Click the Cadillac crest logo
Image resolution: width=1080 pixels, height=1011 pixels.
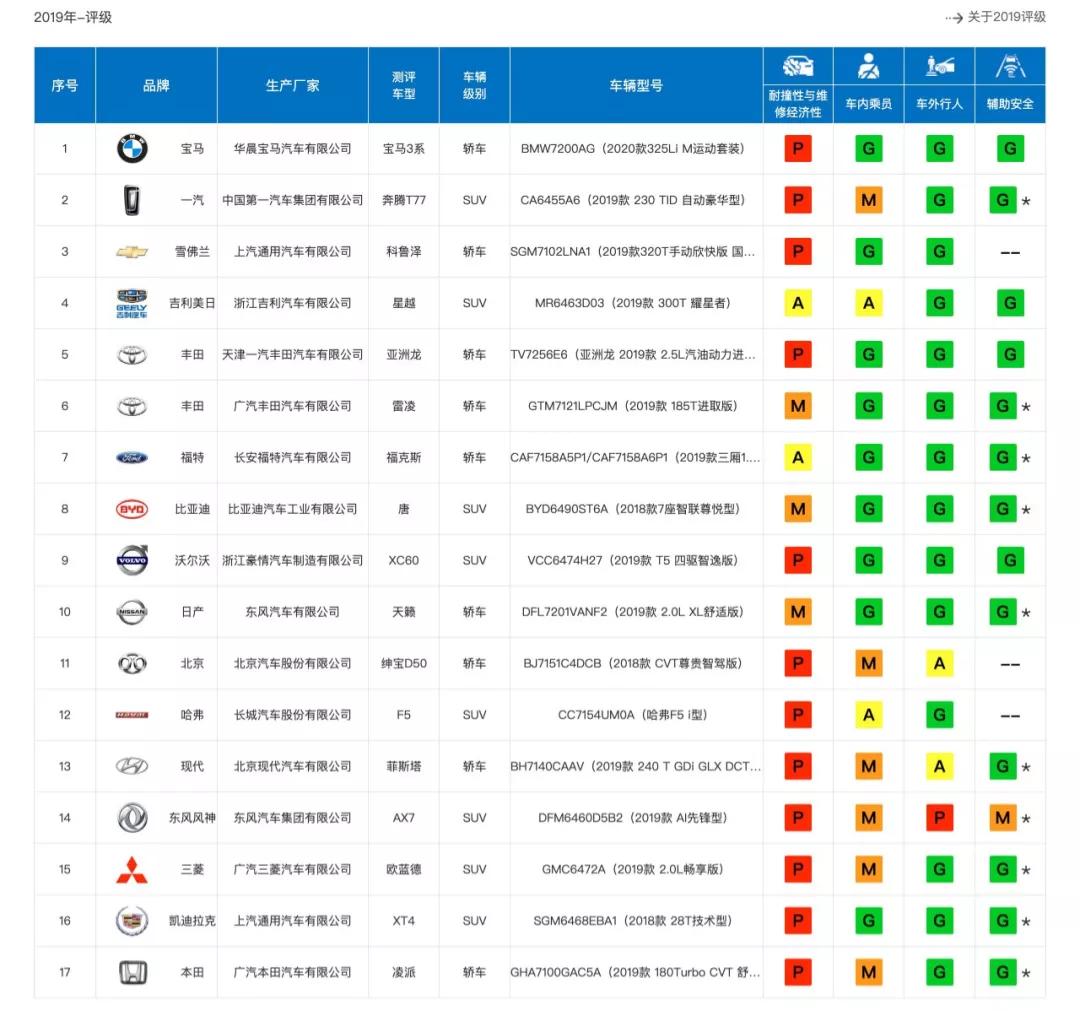(132, 921)
